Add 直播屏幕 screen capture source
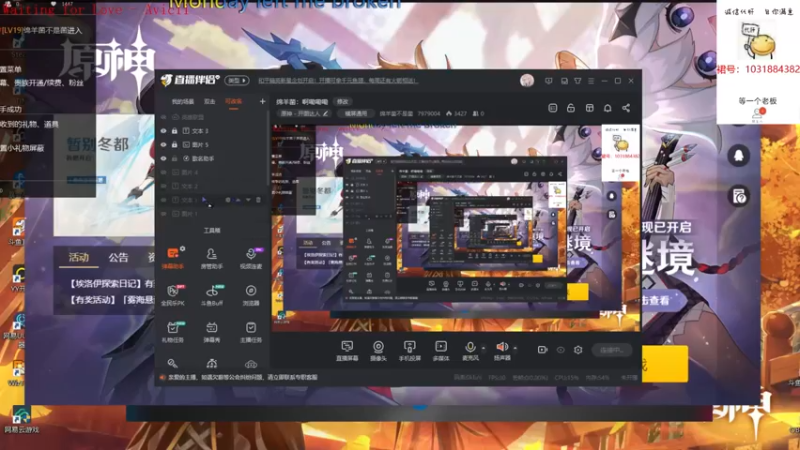Image resolution: width=800 pixels, height=450 pixels. pyautogui.click(x=347, y=351)
